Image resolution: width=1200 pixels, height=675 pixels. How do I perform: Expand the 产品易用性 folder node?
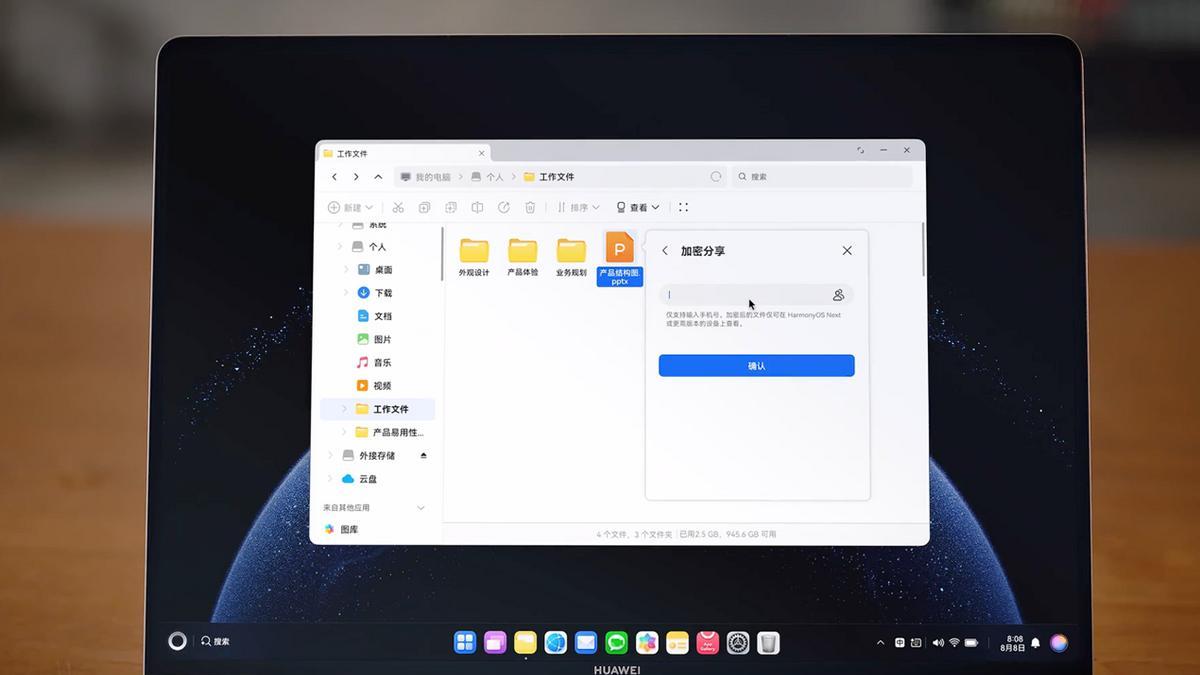tap(346, 432)
